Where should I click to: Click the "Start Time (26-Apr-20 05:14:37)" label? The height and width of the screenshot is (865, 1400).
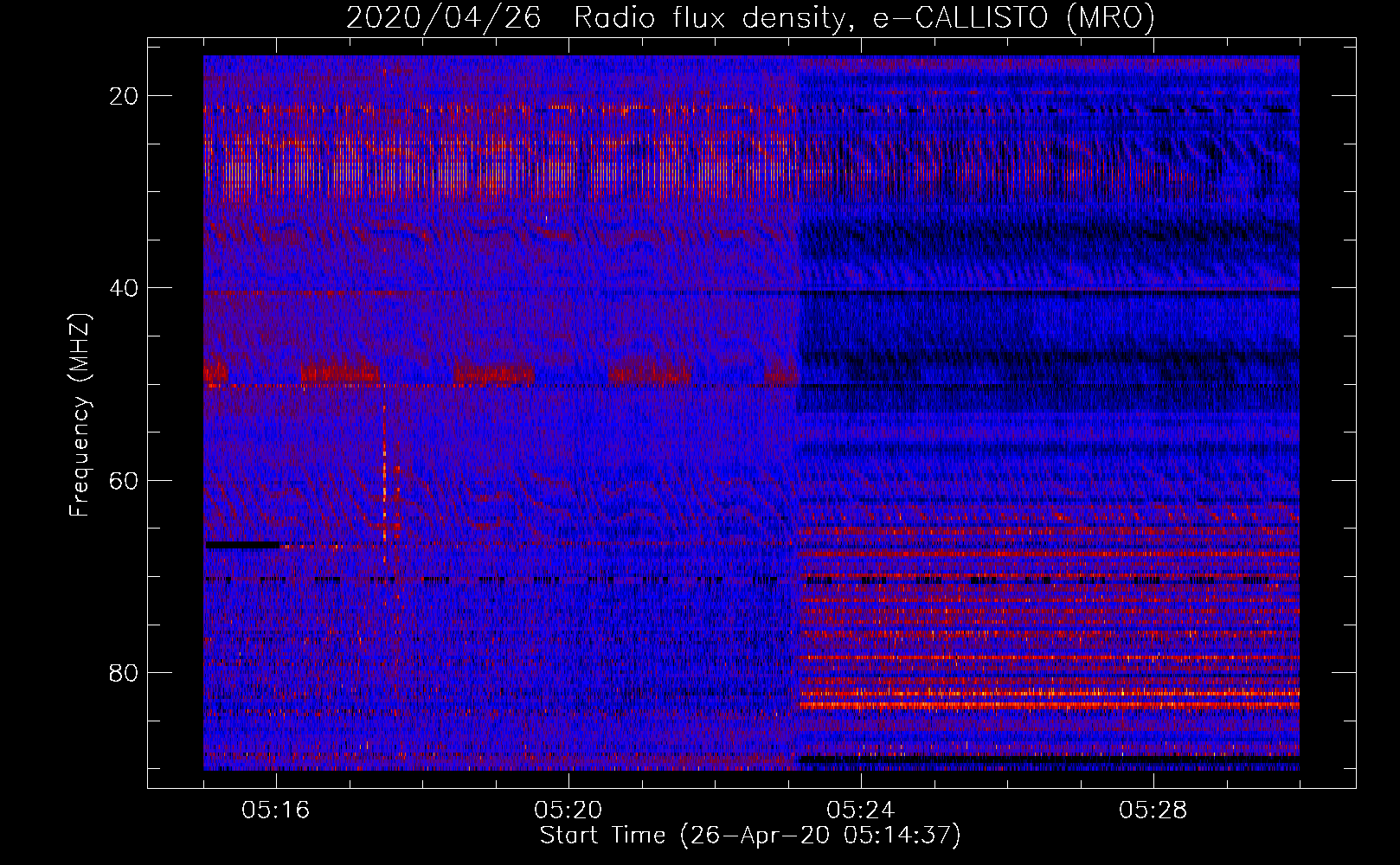pos(750,836)
